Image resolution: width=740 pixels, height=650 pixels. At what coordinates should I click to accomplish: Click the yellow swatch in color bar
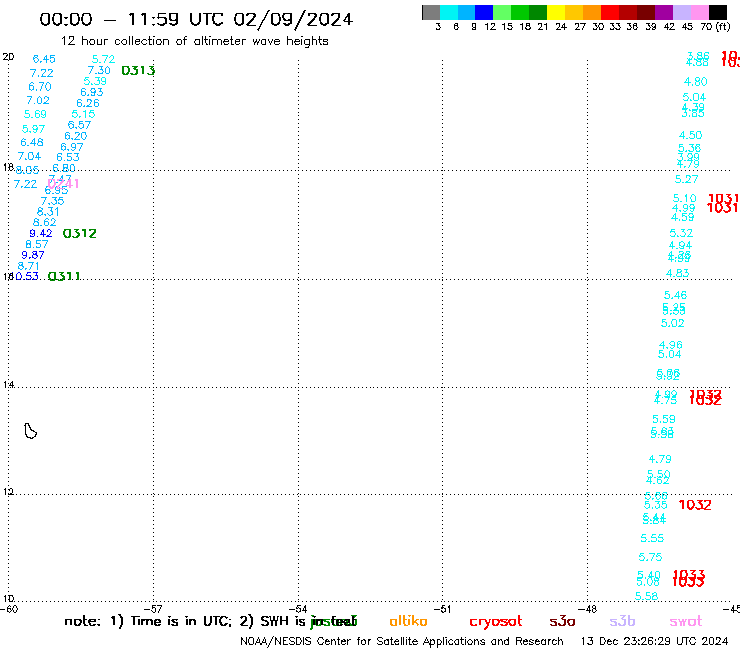pos(556,12)
